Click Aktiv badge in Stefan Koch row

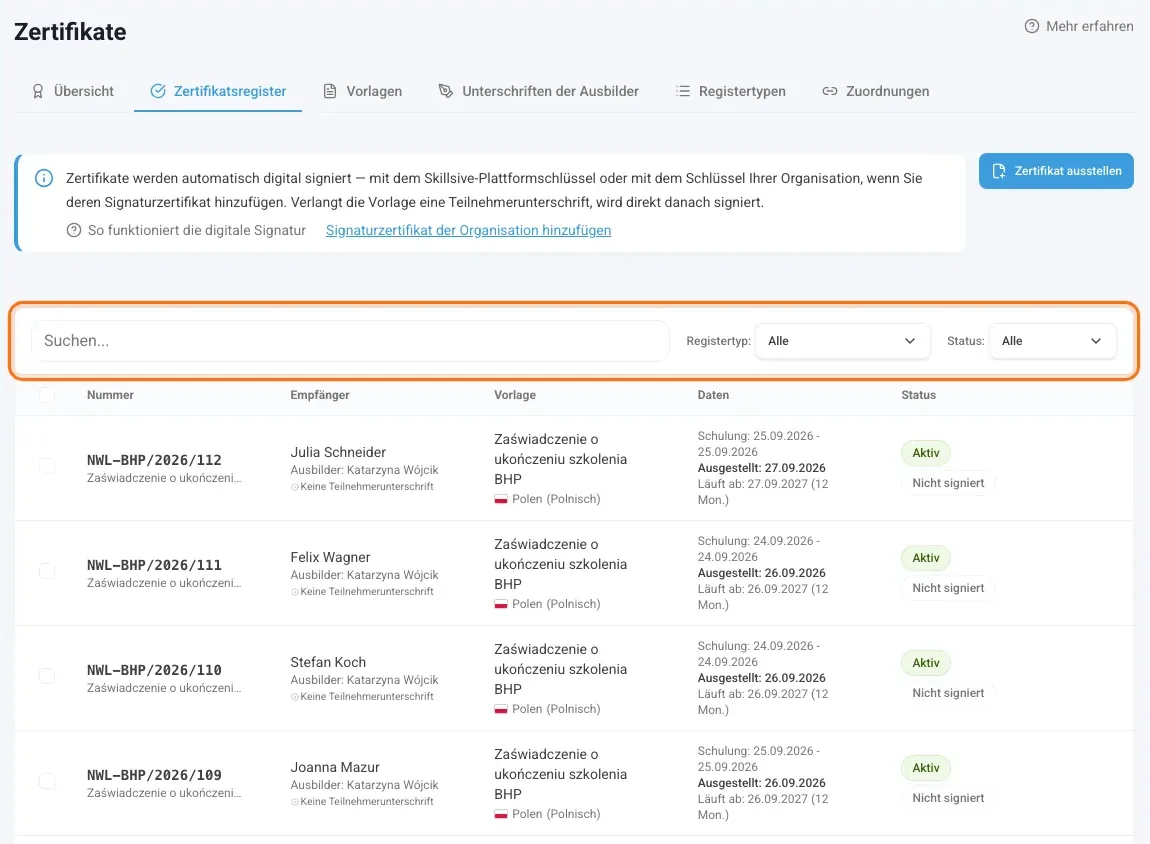coord(926,663)
